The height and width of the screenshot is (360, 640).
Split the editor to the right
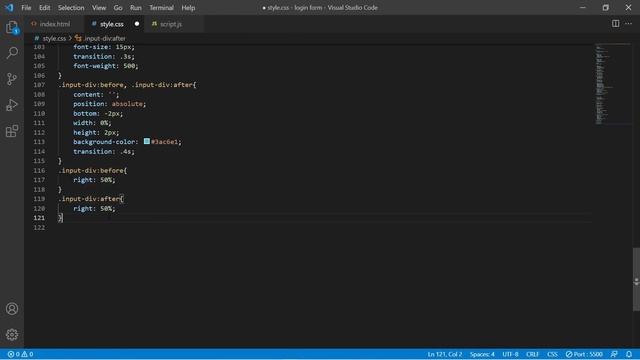click(615, 24)
